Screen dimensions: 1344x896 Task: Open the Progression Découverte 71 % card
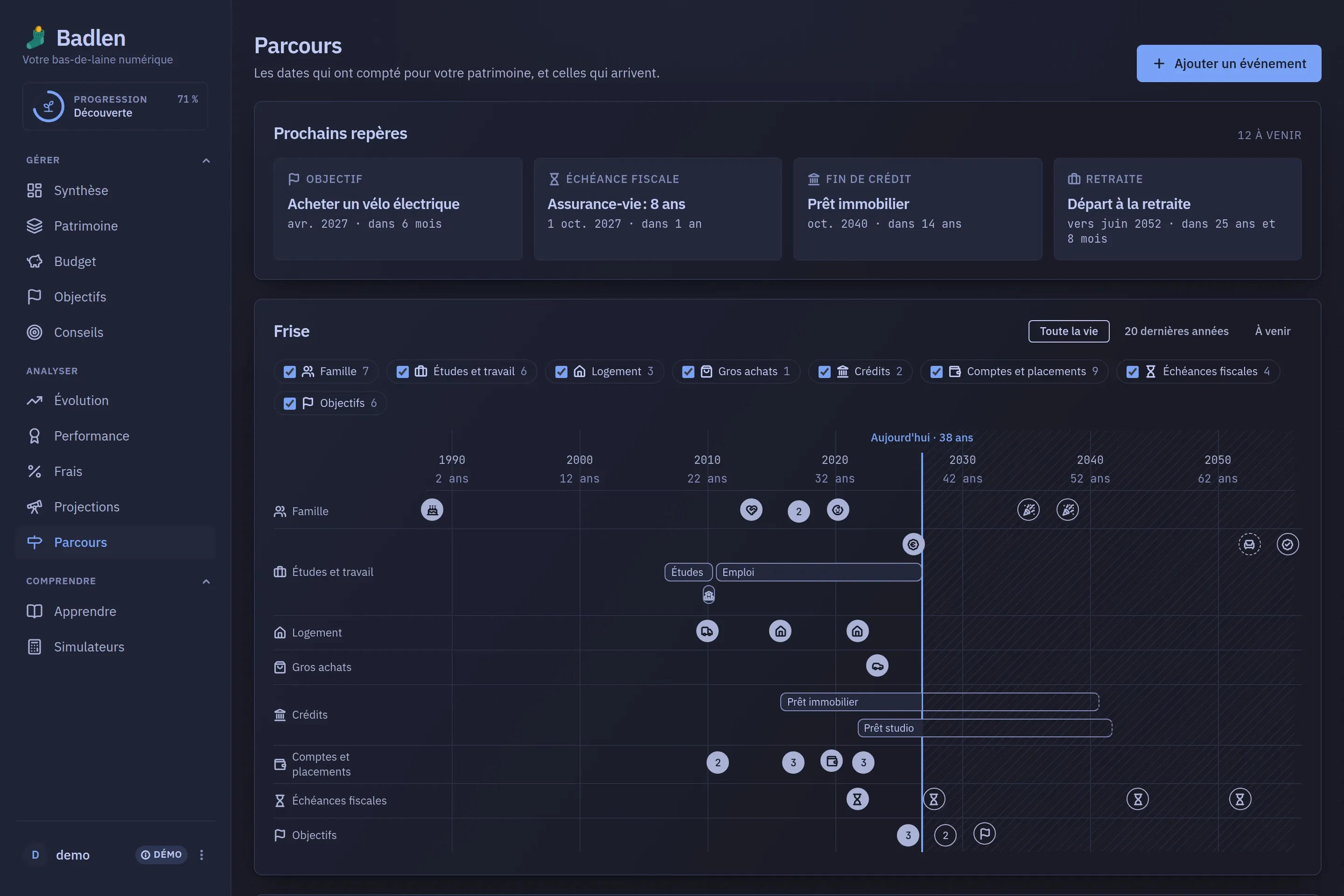click(115, 106)
